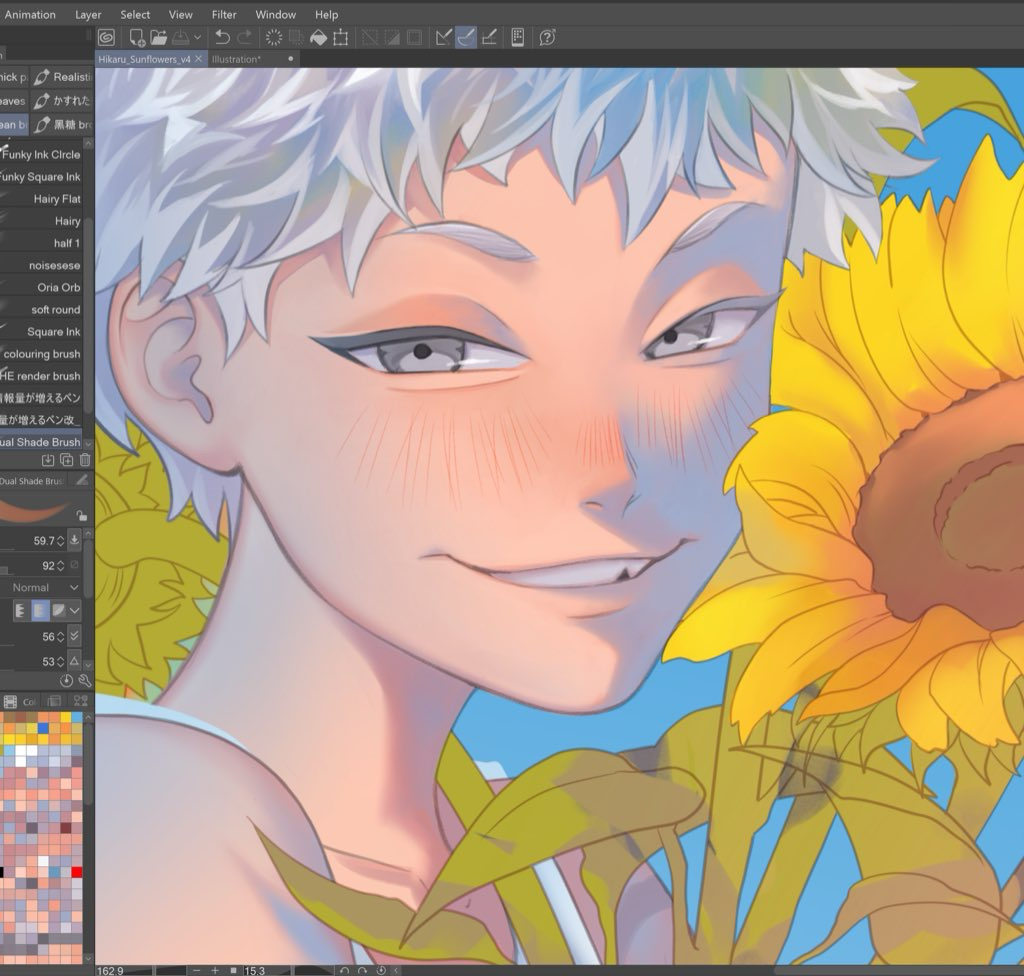Click the Fill bucket icon in toolbar

[318, 38]
